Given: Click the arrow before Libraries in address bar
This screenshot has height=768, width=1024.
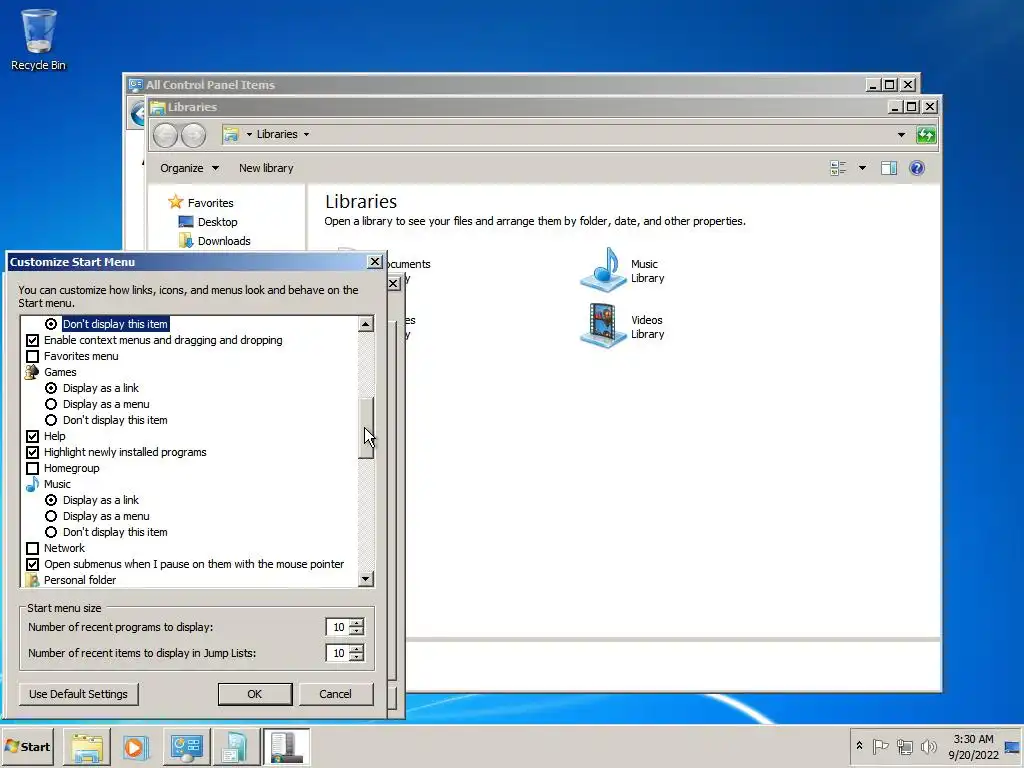Looking at the screenshot, I should click(249, 135).
